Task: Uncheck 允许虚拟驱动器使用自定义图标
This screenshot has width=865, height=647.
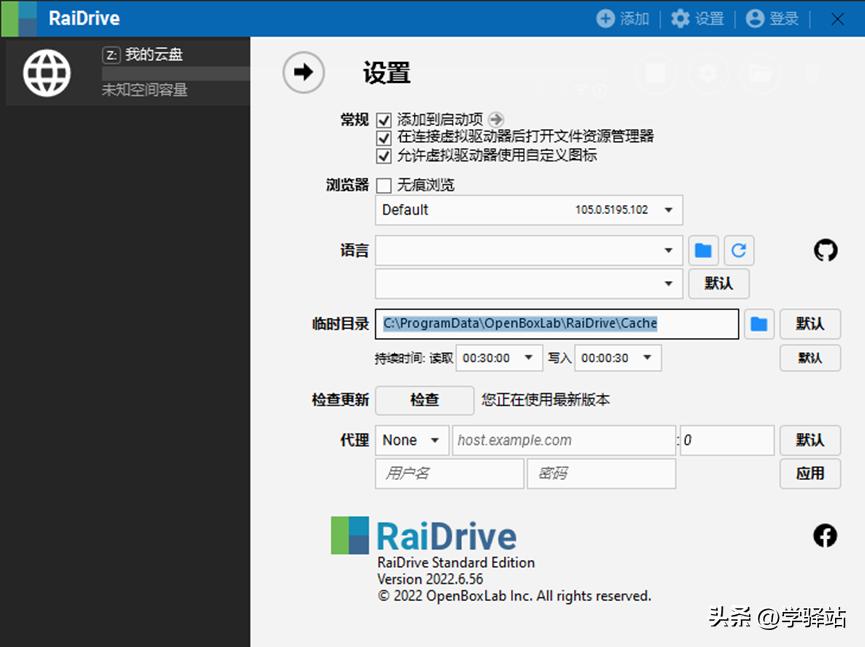Action: tap(383, 156)
